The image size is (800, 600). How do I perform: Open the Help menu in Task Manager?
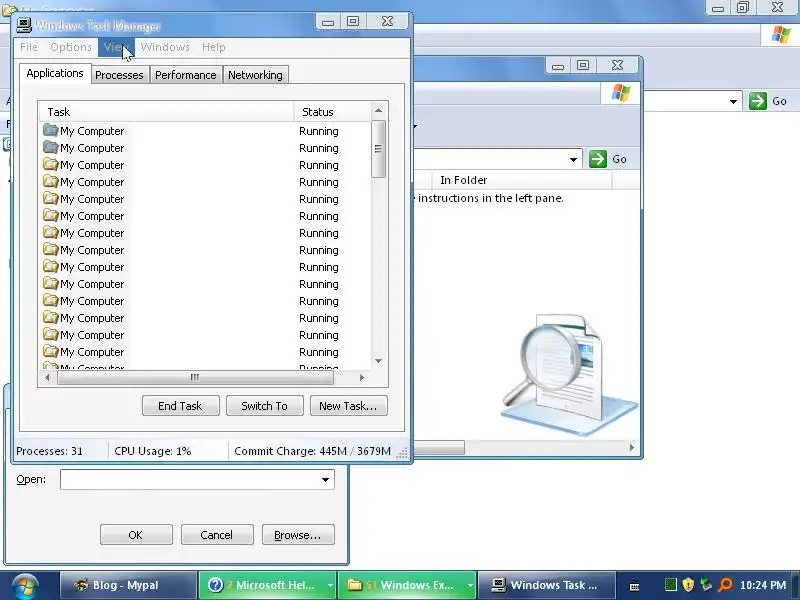click(x=213, y=47)
